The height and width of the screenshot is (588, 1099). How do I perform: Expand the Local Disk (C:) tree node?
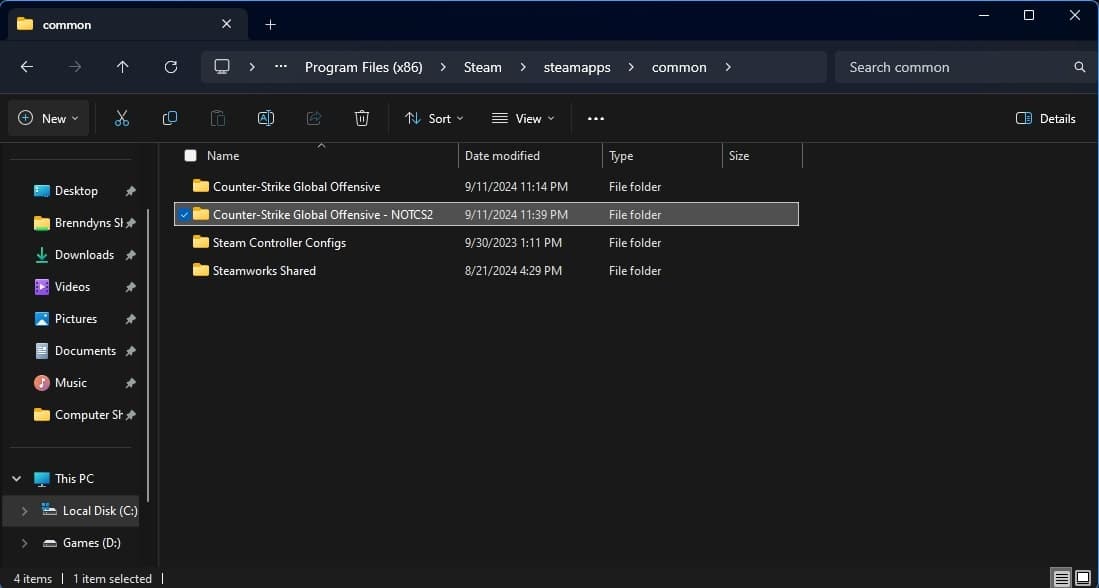(x=24, y=511)
